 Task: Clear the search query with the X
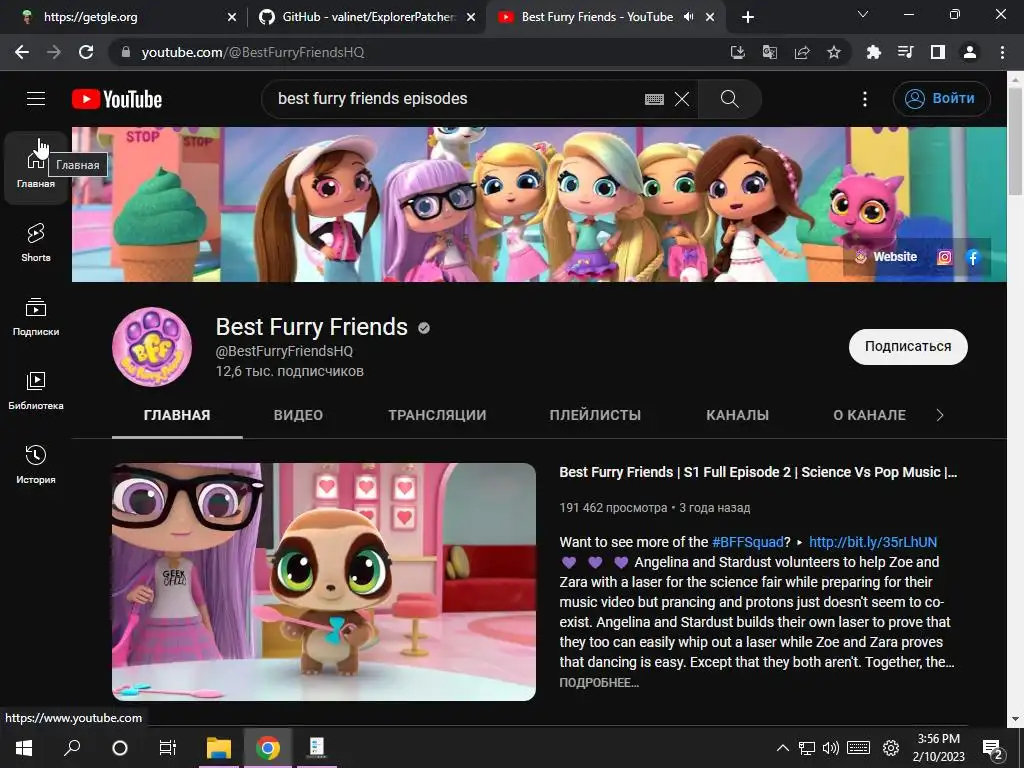click(x=682, y=99)
